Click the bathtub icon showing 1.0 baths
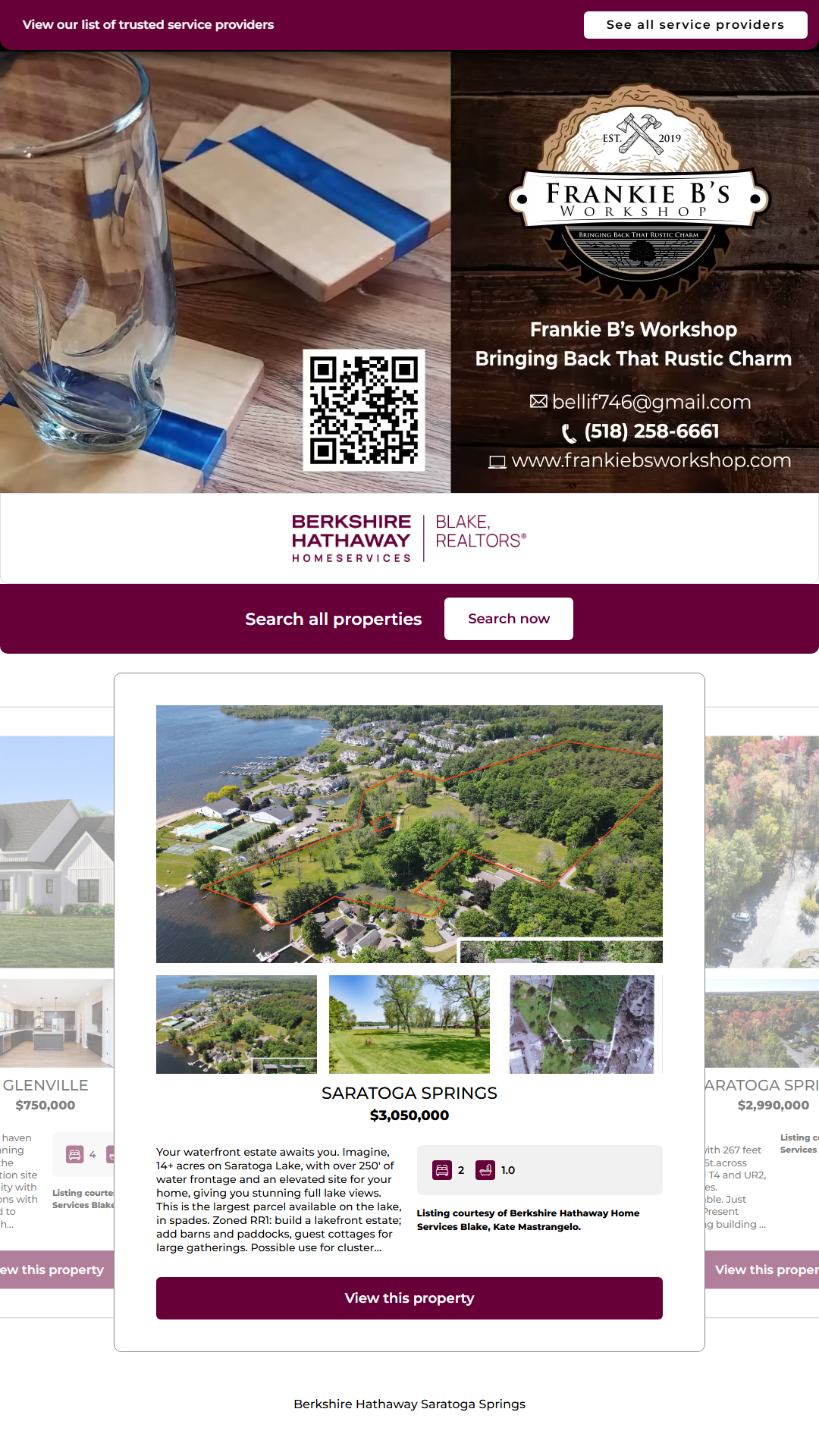This screenshot has width=819, height=1456. (485, 1170)
